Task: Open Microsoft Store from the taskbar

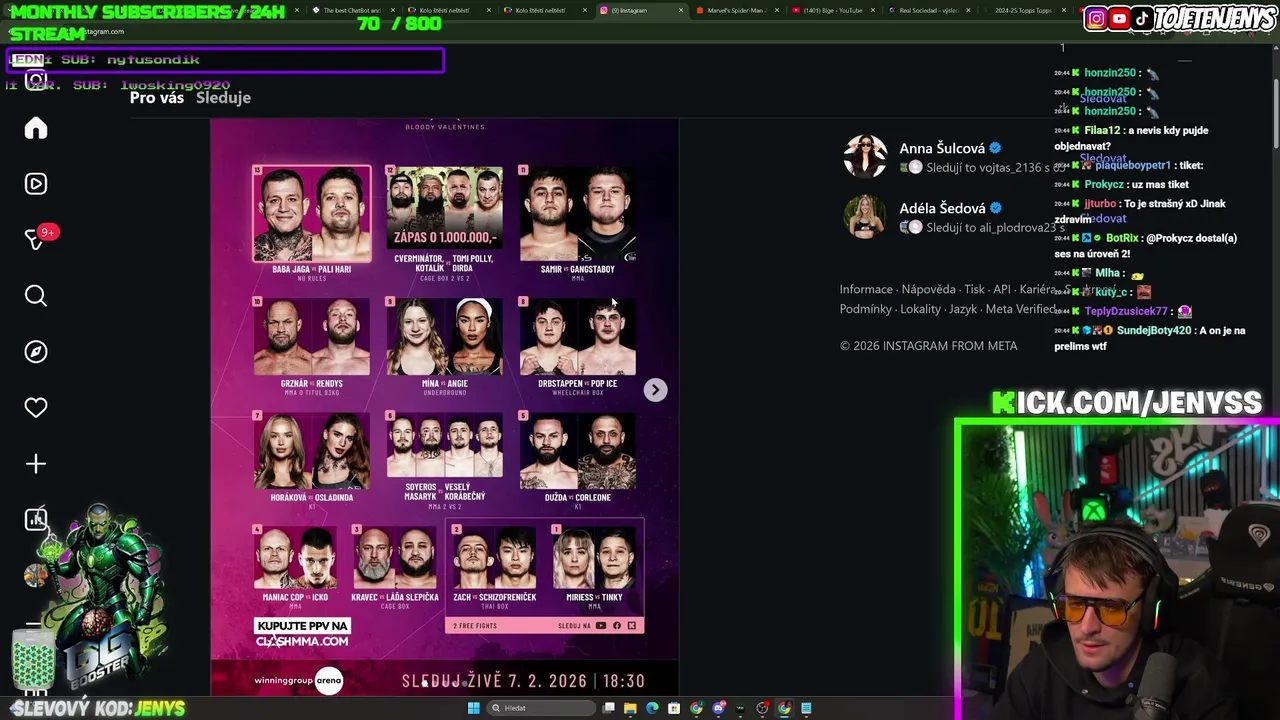Action: click(x=674, y=708)
